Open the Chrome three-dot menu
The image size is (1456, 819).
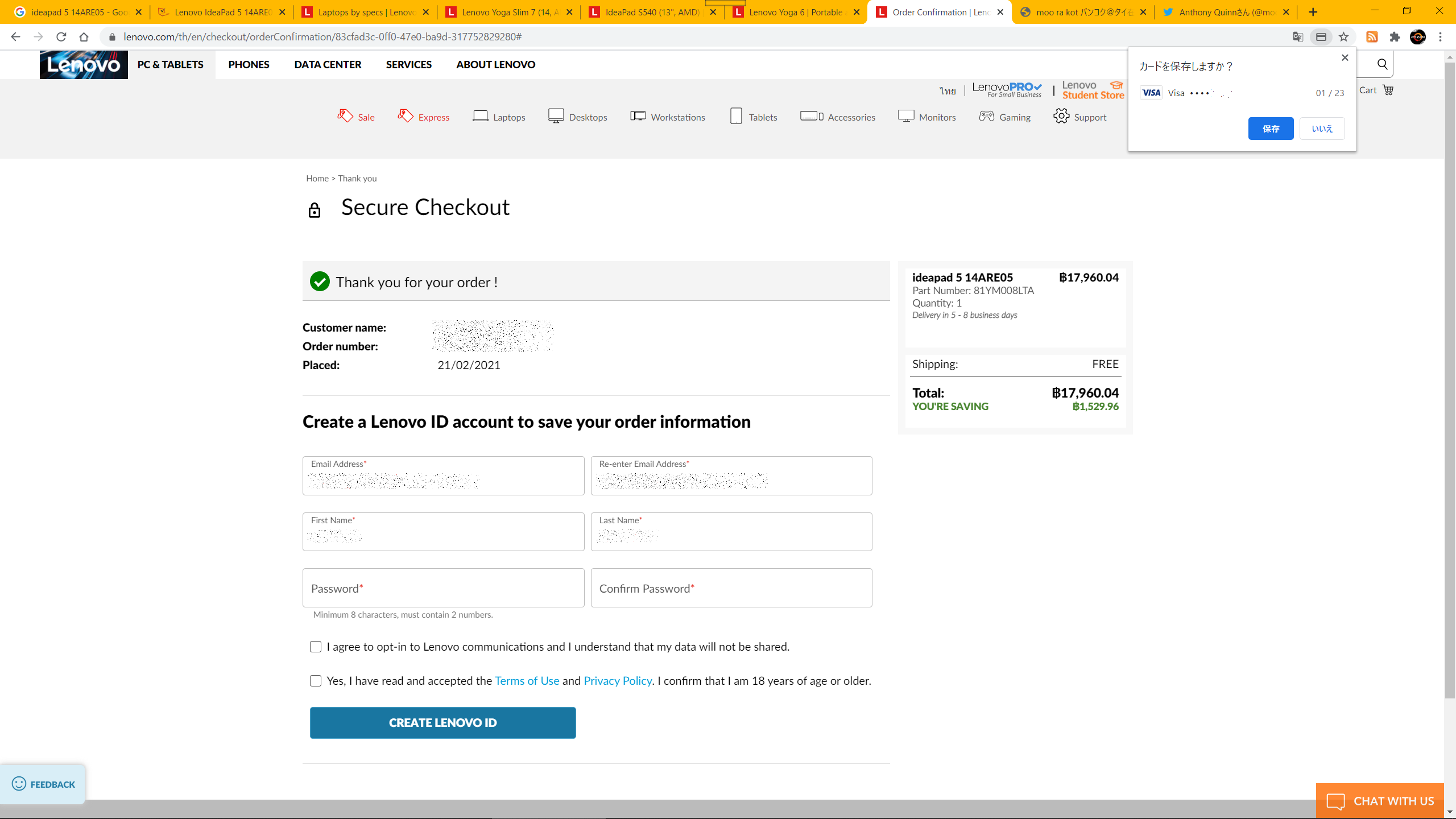tap(1441, 37)
